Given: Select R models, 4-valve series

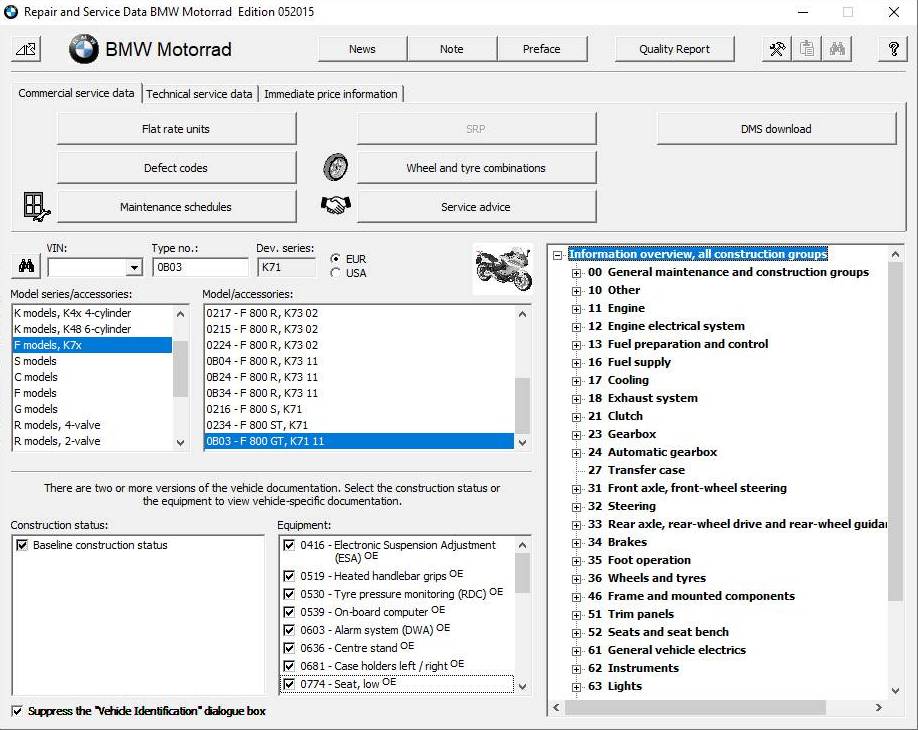Looking at the screenshot, I should pos(92,425).
